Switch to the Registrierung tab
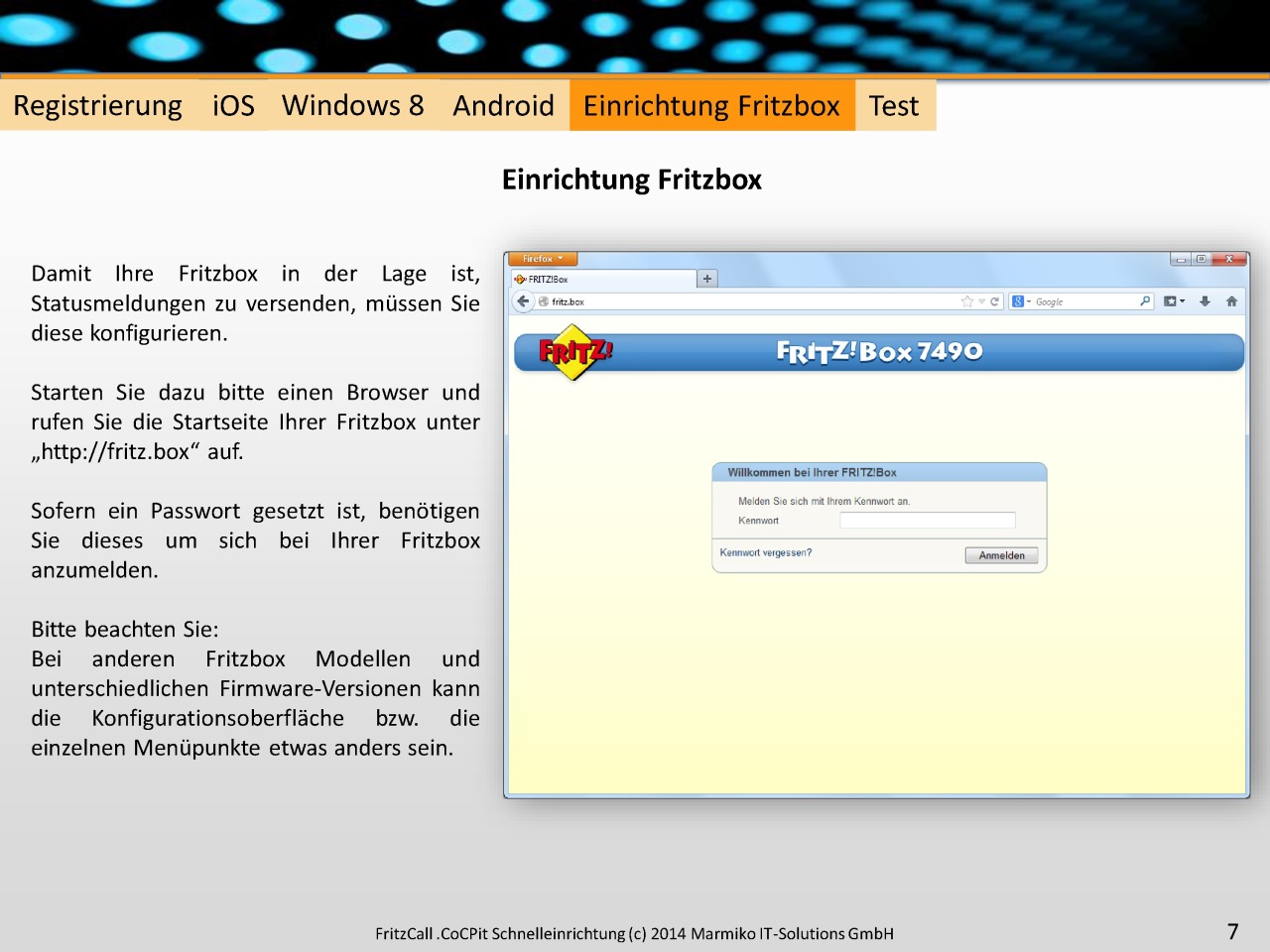The height and width of the screenshot is (952, 1270). pos(97,106)
